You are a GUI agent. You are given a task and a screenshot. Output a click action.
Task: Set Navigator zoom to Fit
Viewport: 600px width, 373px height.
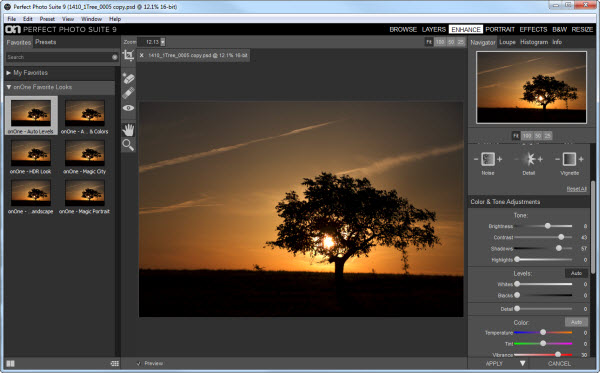click(x=516, y=136)
